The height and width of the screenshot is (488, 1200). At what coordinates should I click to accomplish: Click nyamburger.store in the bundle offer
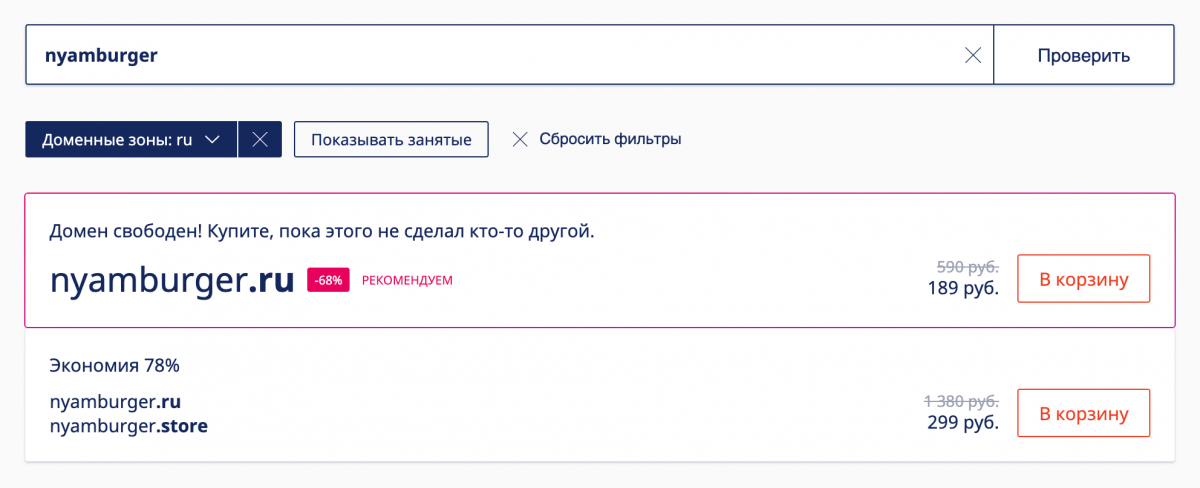[x=129, y=427]
